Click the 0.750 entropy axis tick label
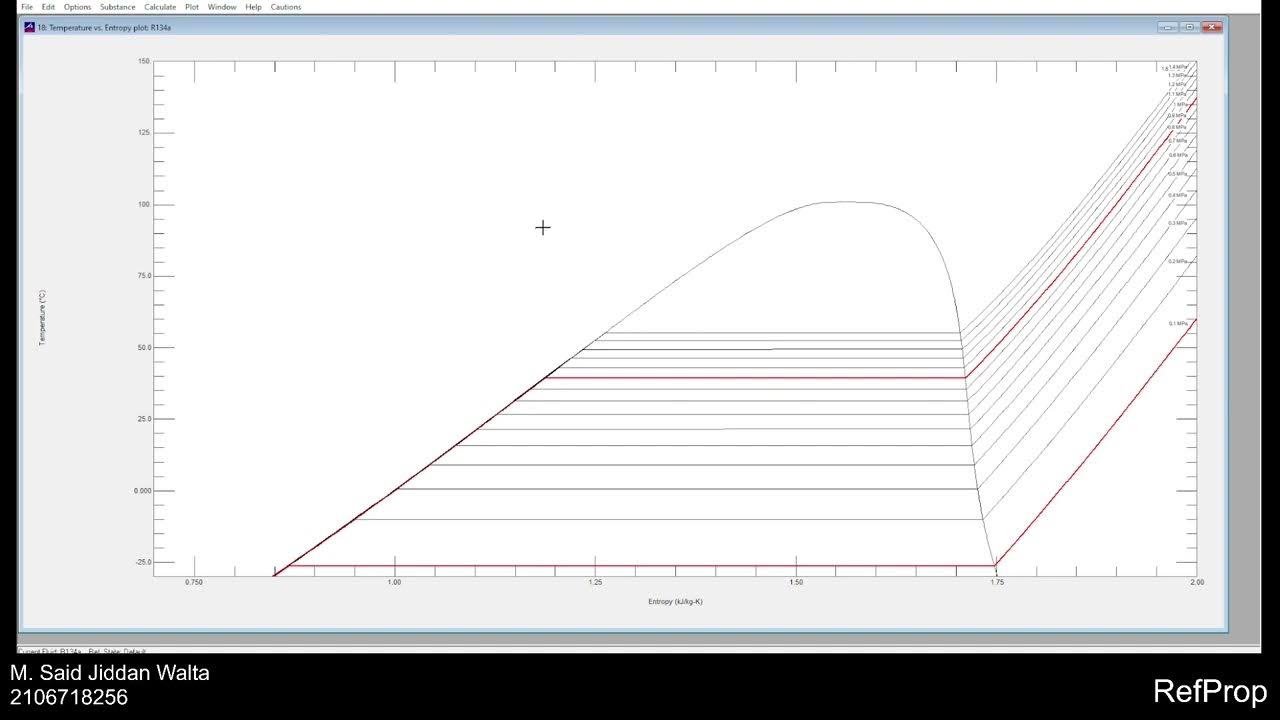Screen dimensions: 1280x720 [194, 582]
